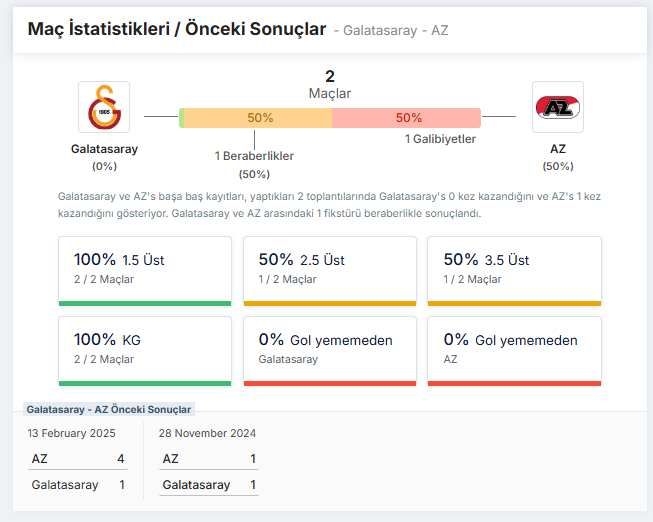
Task: Select the 100% KG stat card
Action: click(x=145, y=350)
